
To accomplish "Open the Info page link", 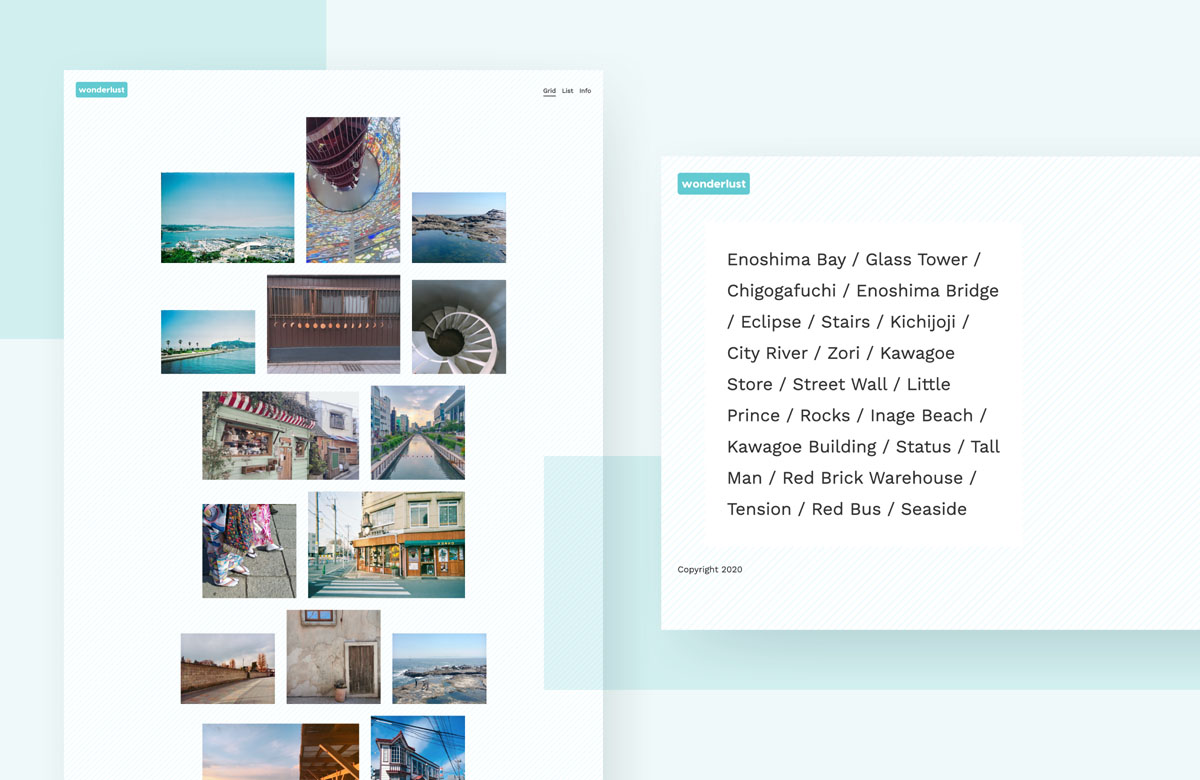I will pos(585,91).
